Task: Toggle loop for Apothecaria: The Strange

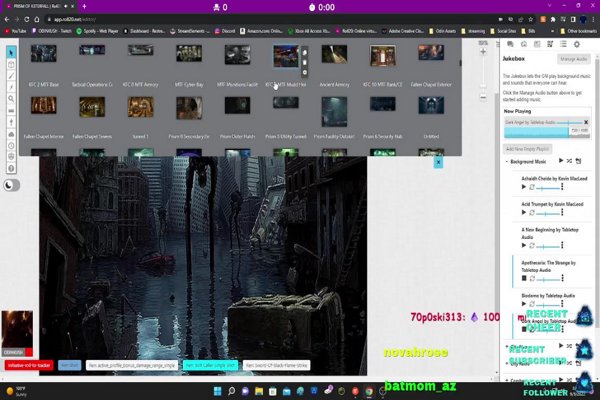Action: (532, 279)
